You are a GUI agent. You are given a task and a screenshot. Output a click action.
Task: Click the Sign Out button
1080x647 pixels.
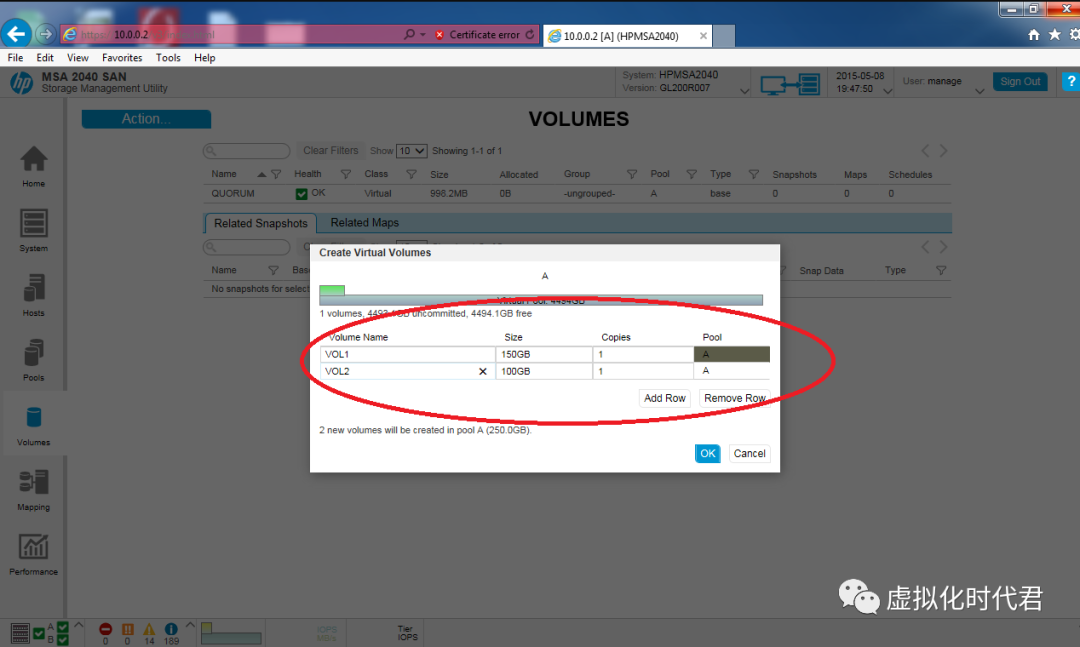pos(1020,81)
